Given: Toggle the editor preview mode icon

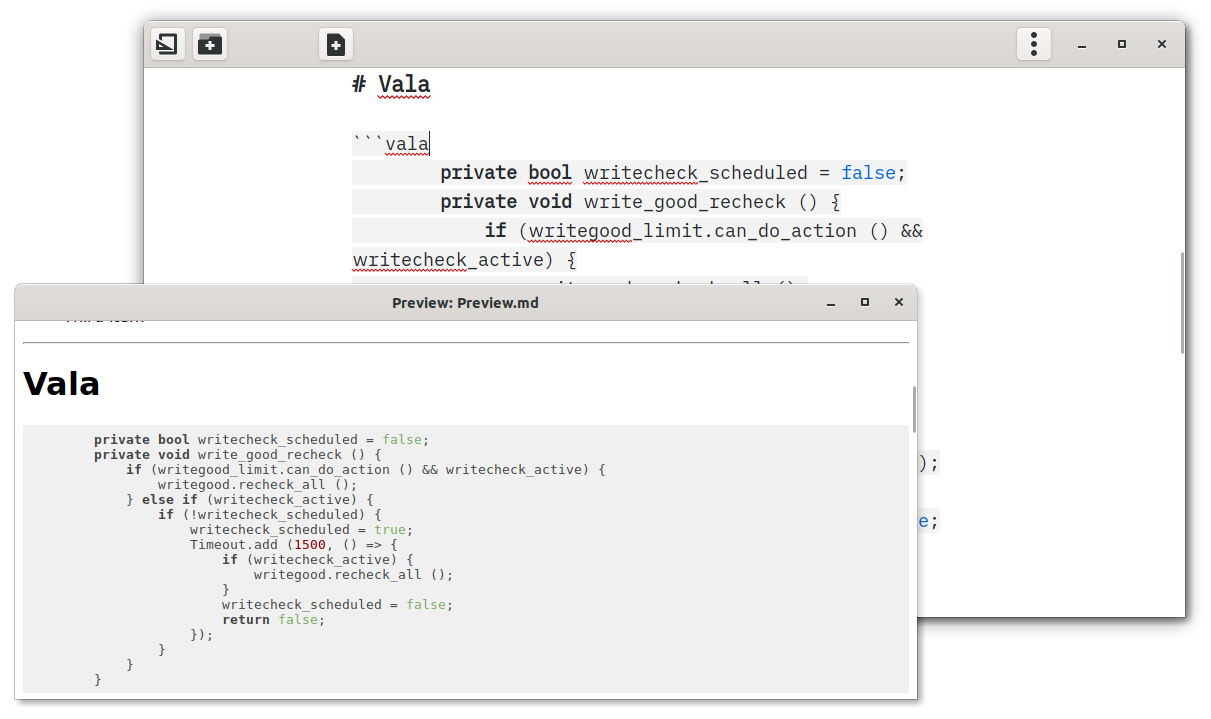Looking at the screenshot, I should pyautogui.click(x=167, y=44).
